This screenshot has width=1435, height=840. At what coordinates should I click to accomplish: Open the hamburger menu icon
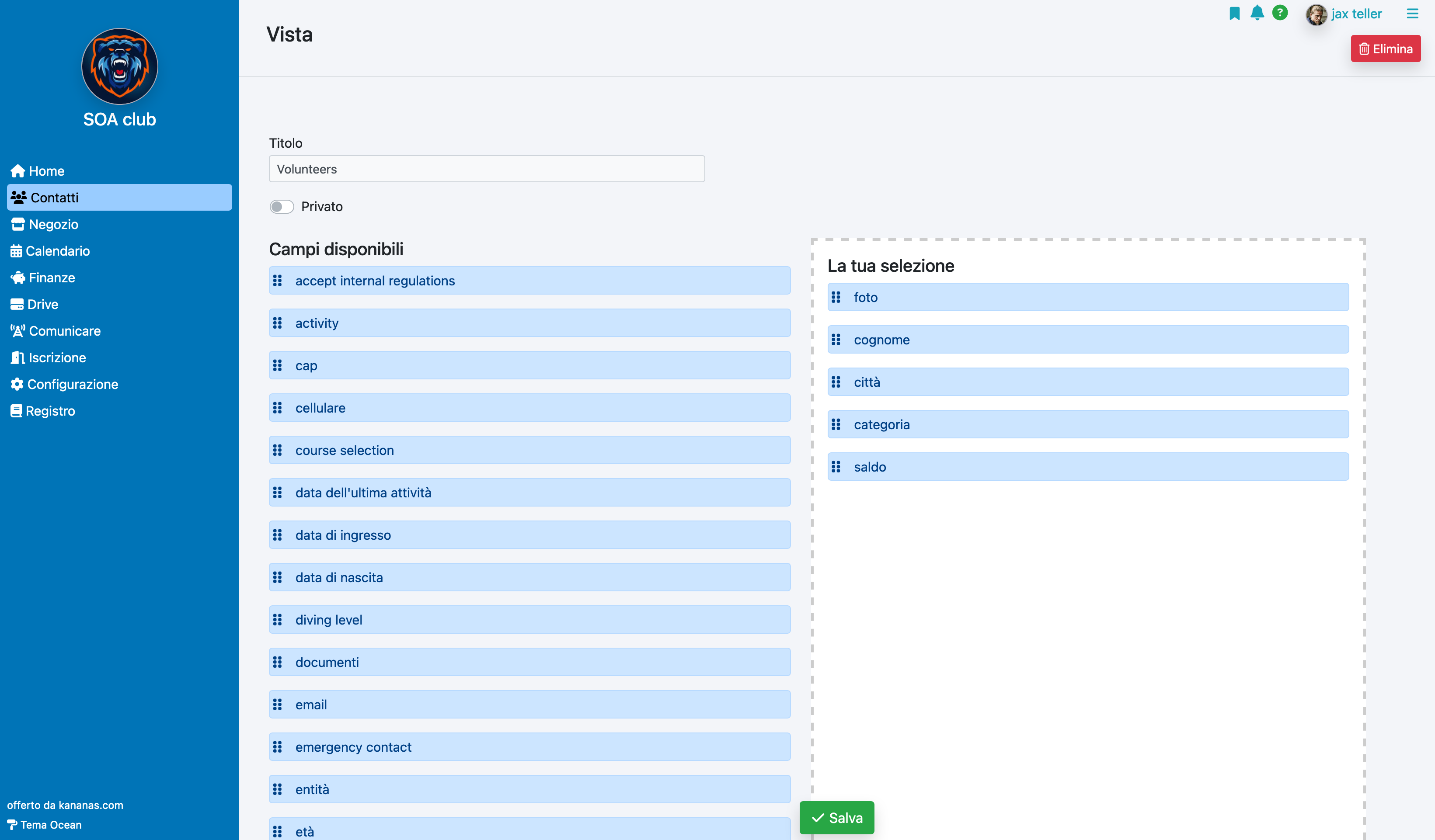pos(1412,13)
